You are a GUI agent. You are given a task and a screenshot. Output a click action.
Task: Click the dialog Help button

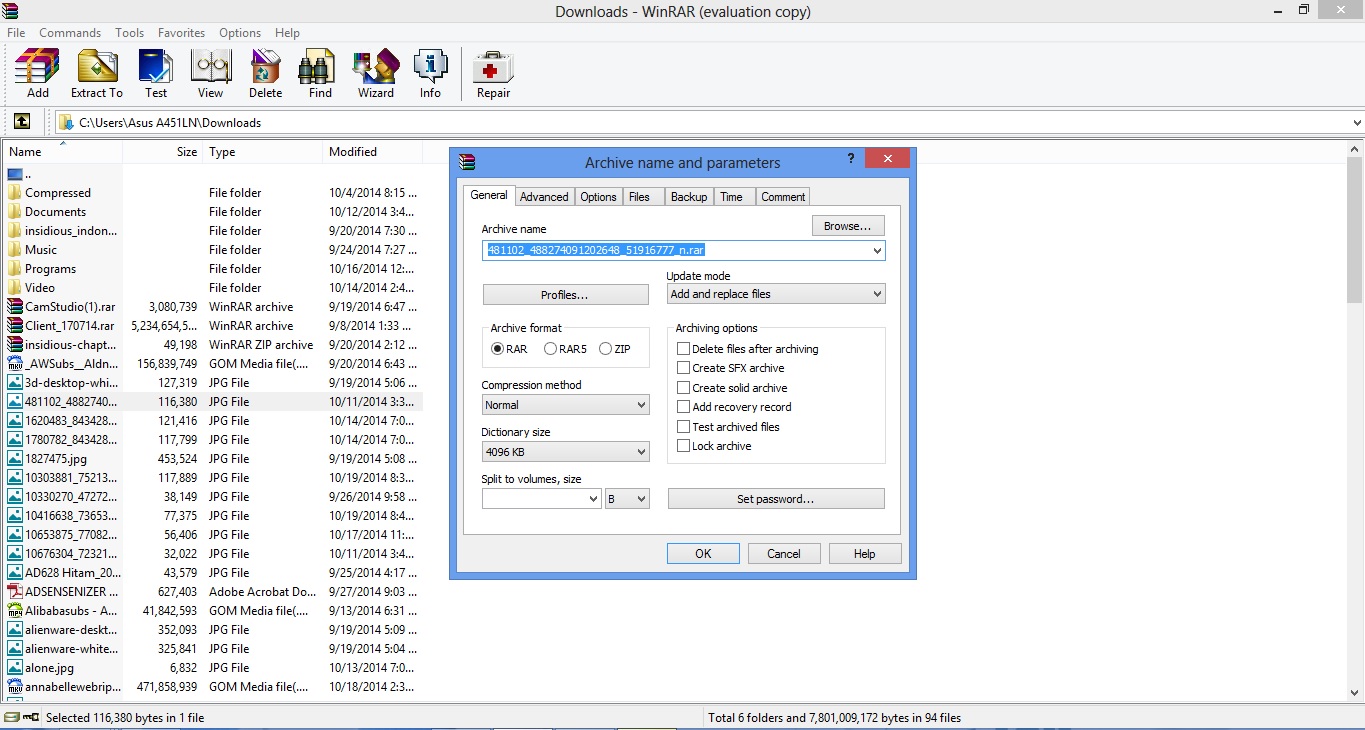click(865, 554)
